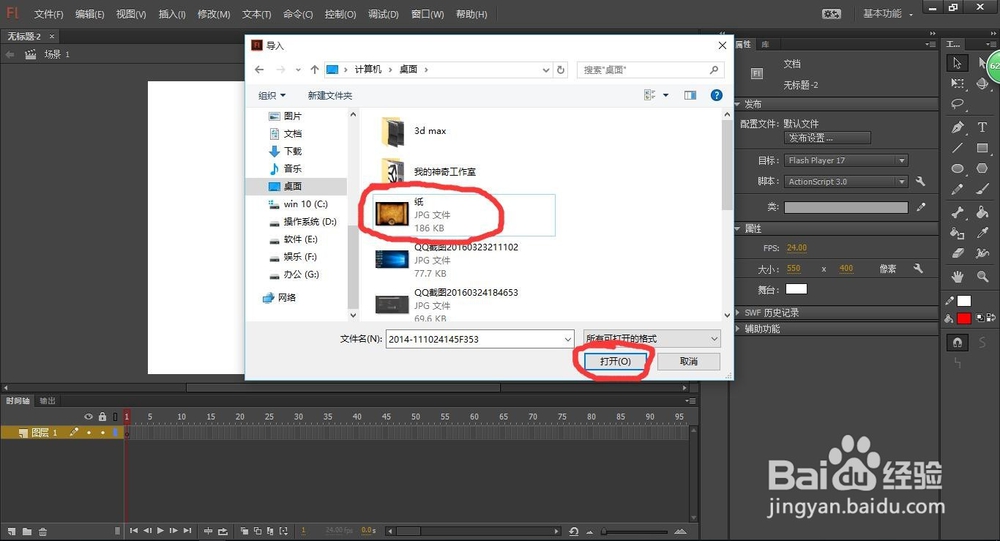The height and width of the screenshot is (541, 1000).
Task: Click the help icon in import dialog
Action: [716, 95]
